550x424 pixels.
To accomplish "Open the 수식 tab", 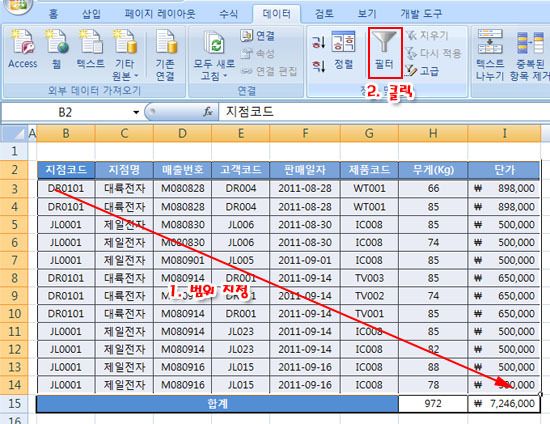I will coord(228,14).
